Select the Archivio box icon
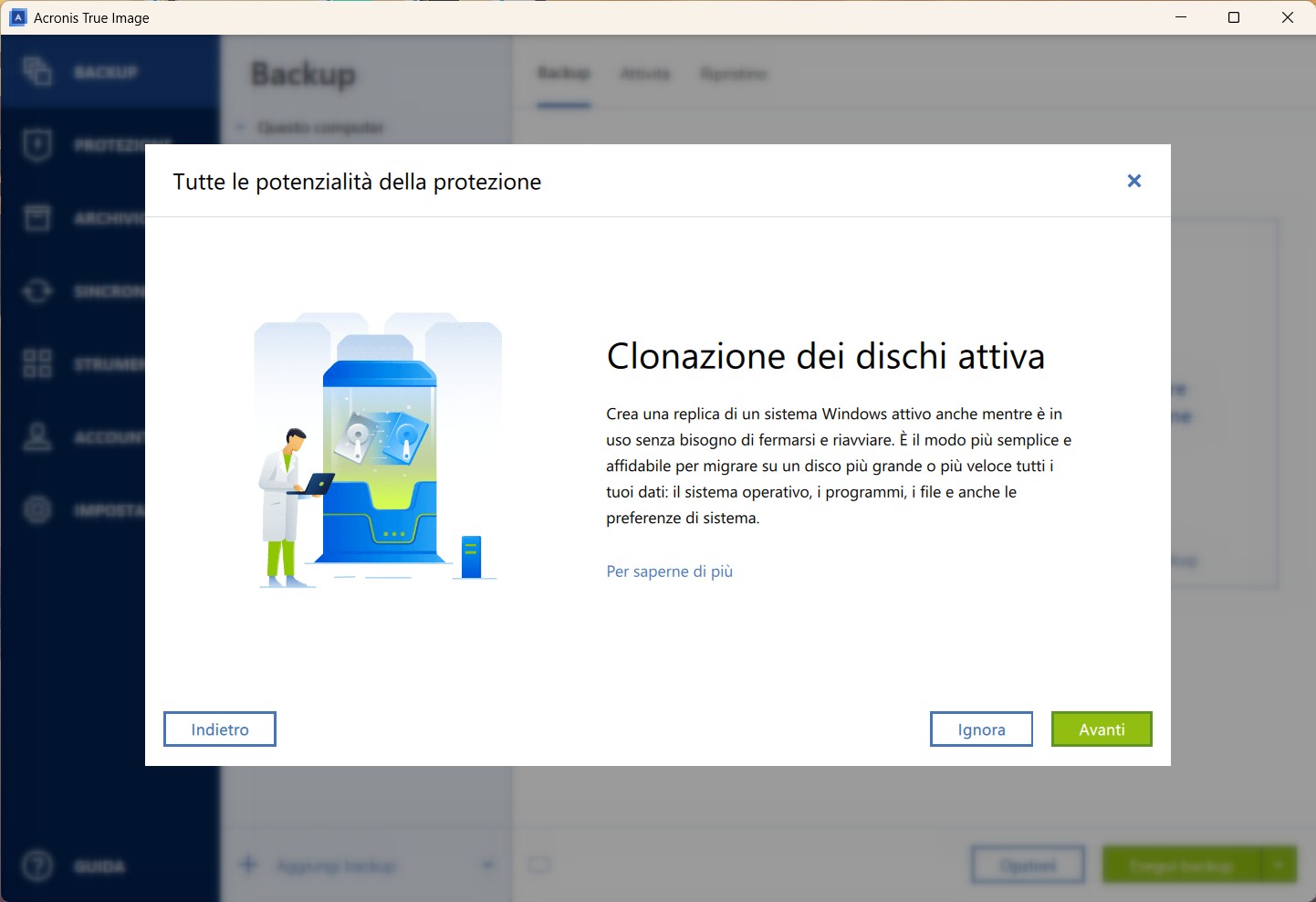The height and width of the screenshot is (902, 1316). 37,217
